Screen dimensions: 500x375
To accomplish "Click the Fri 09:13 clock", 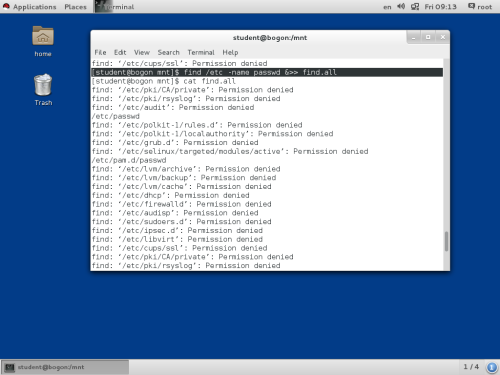I will point(440,7).
